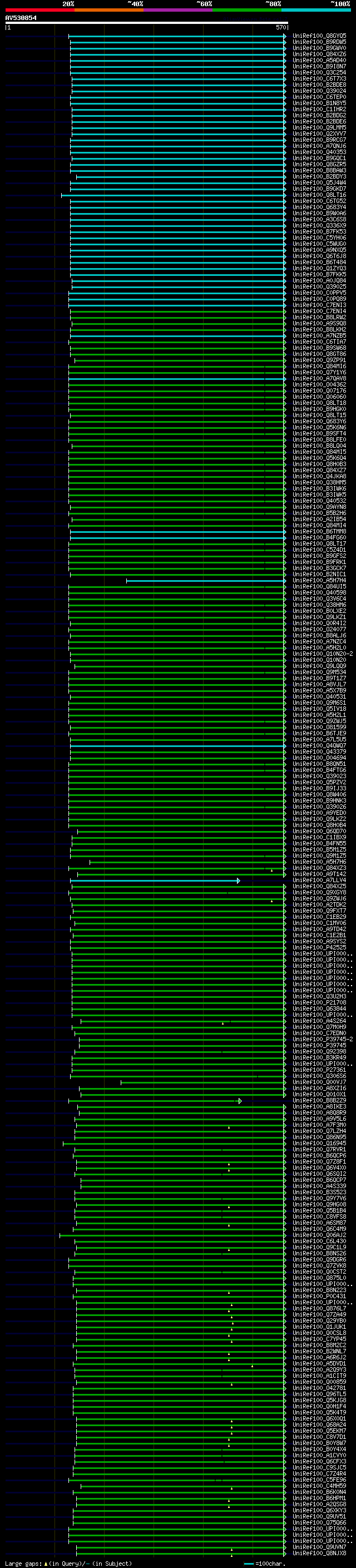
Task: Click the UniRef100_Q06AJ2 label
Action: [319, 1234]
